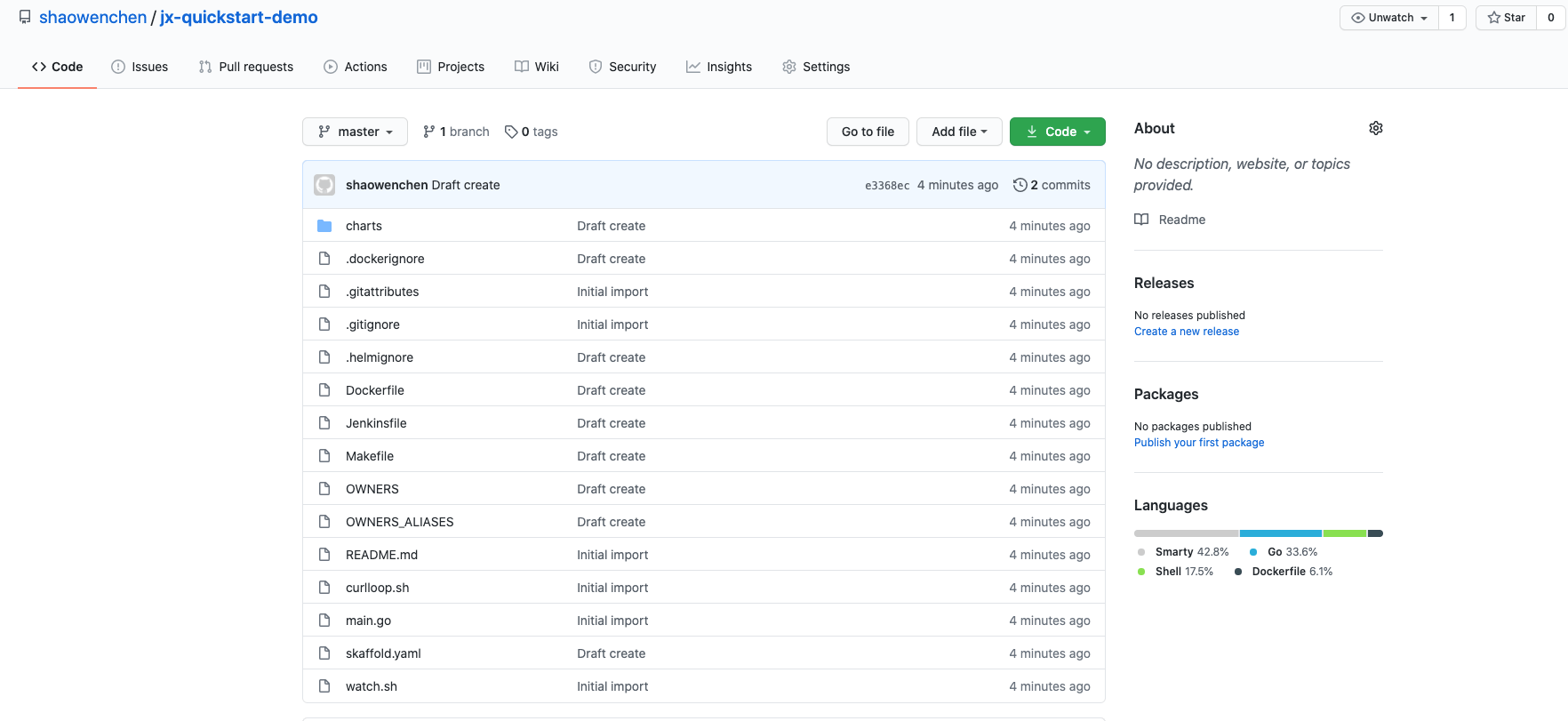Click the Jenkinsfile file icon
This screenshot has height=721, width=1568.
point(324,423)
